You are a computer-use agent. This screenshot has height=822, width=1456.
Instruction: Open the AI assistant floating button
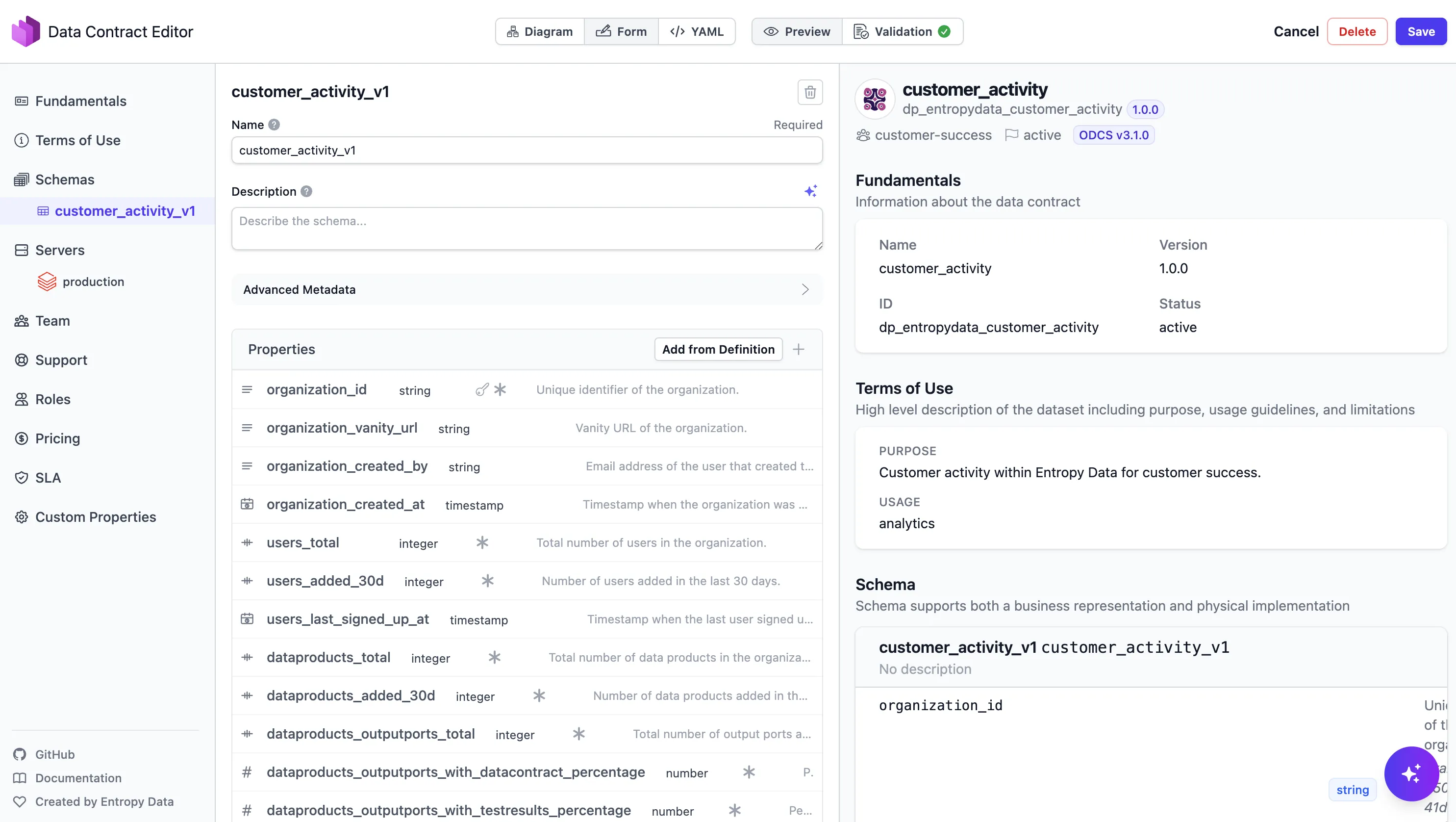point(1411,774)
